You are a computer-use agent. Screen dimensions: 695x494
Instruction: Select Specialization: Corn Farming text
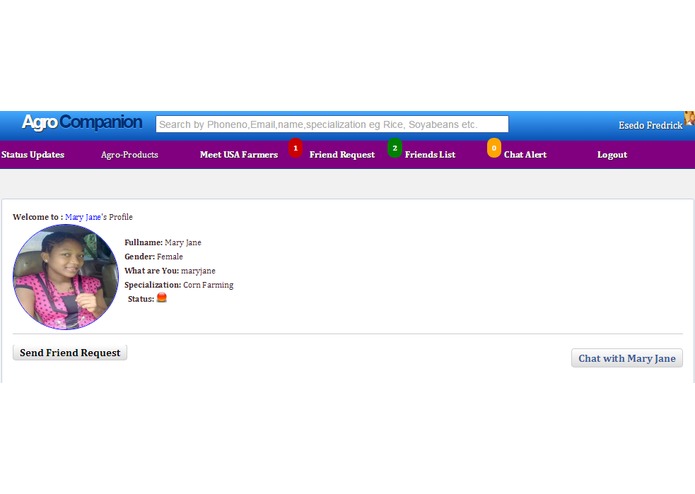coord(179,285)
